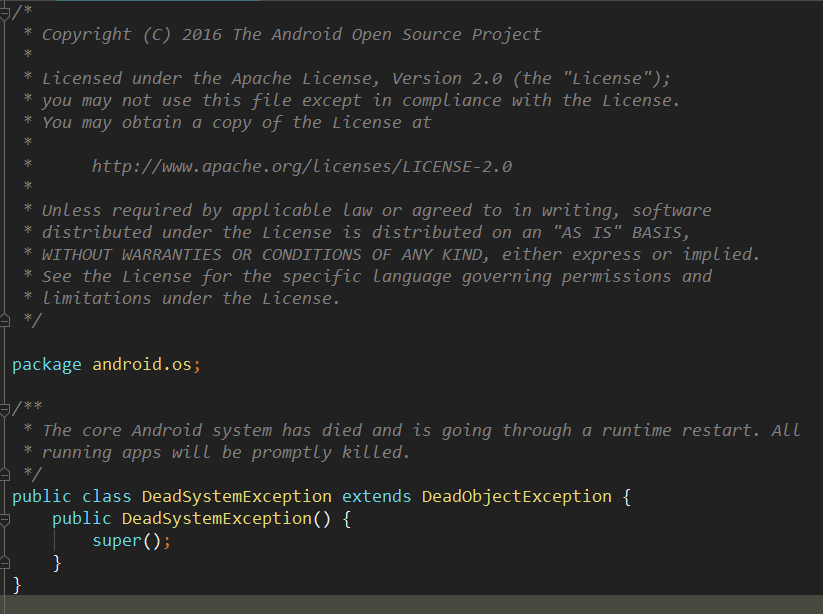Click 'Unless required by applicable law' line
This screenshot has width=823, height=614.
click(376, 210)
